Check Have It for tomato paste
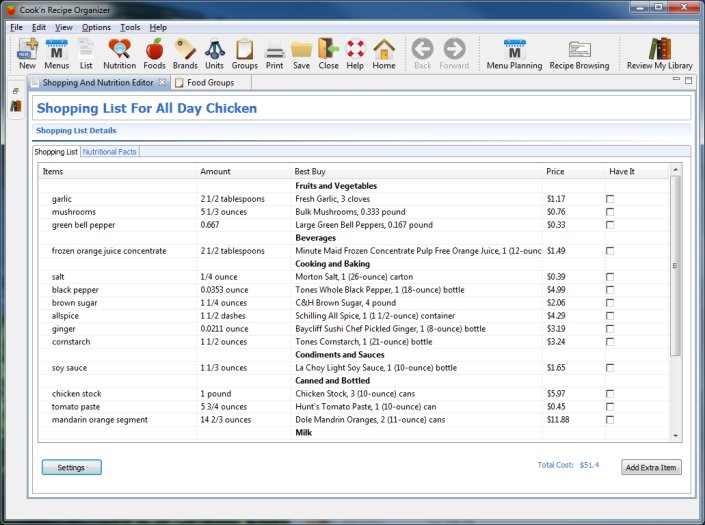This screenshot has width=705, height=525. click(x=610, y=407)
